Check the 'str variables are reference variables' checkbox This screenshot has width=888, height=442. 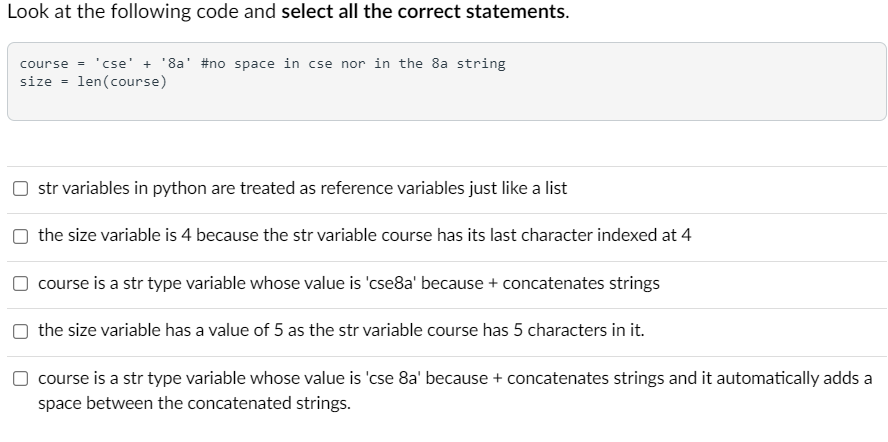coord(20,188)
